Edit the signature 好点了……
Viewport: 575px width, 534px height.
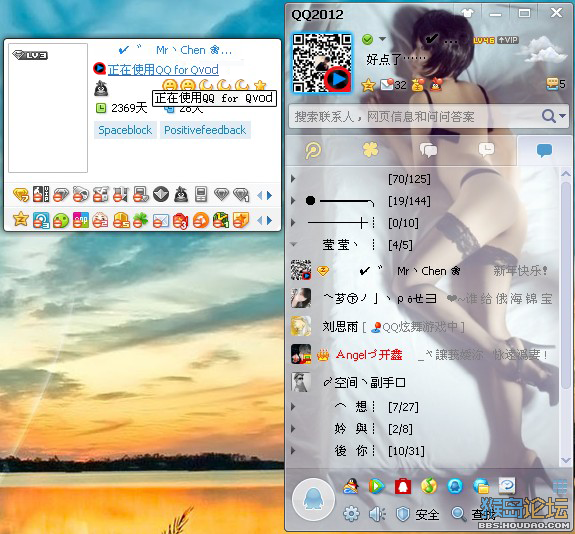coord(396,59)
